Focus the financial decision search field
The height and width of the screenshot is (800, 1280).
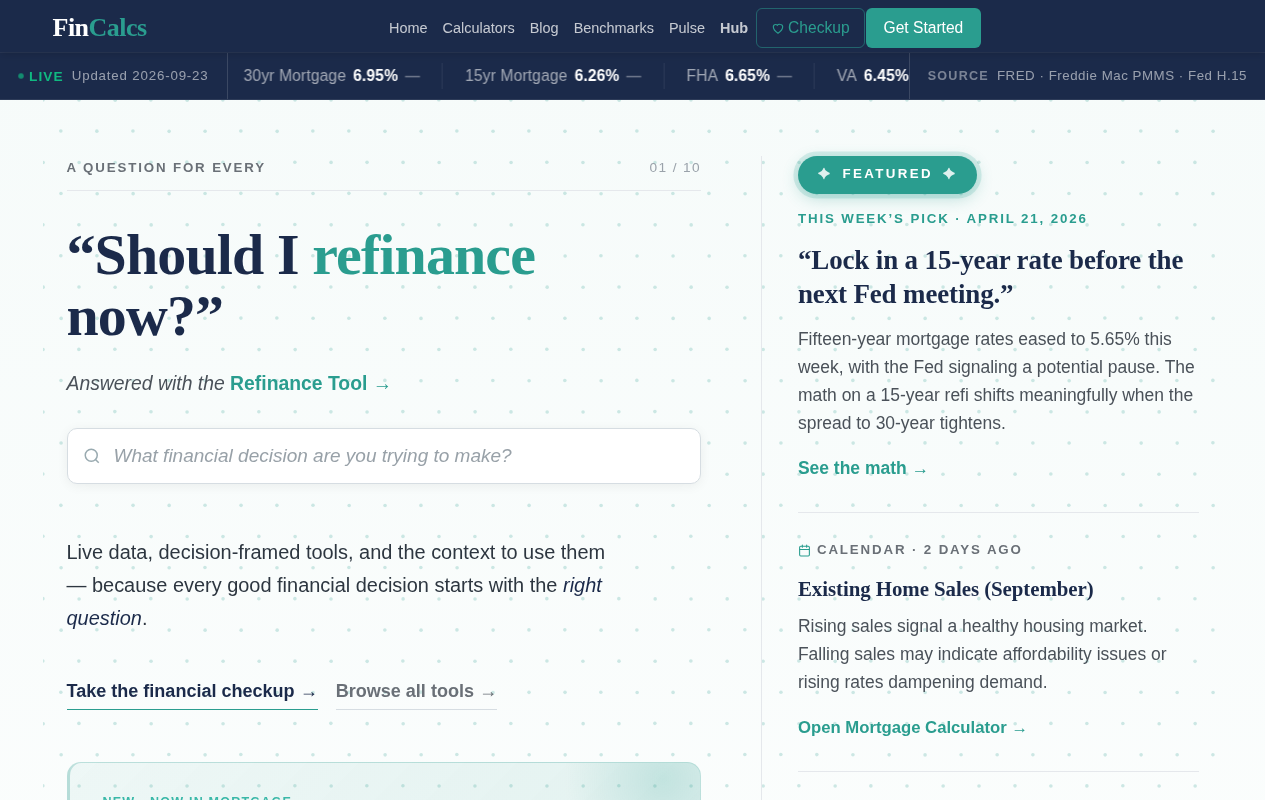tap(384, 456)
